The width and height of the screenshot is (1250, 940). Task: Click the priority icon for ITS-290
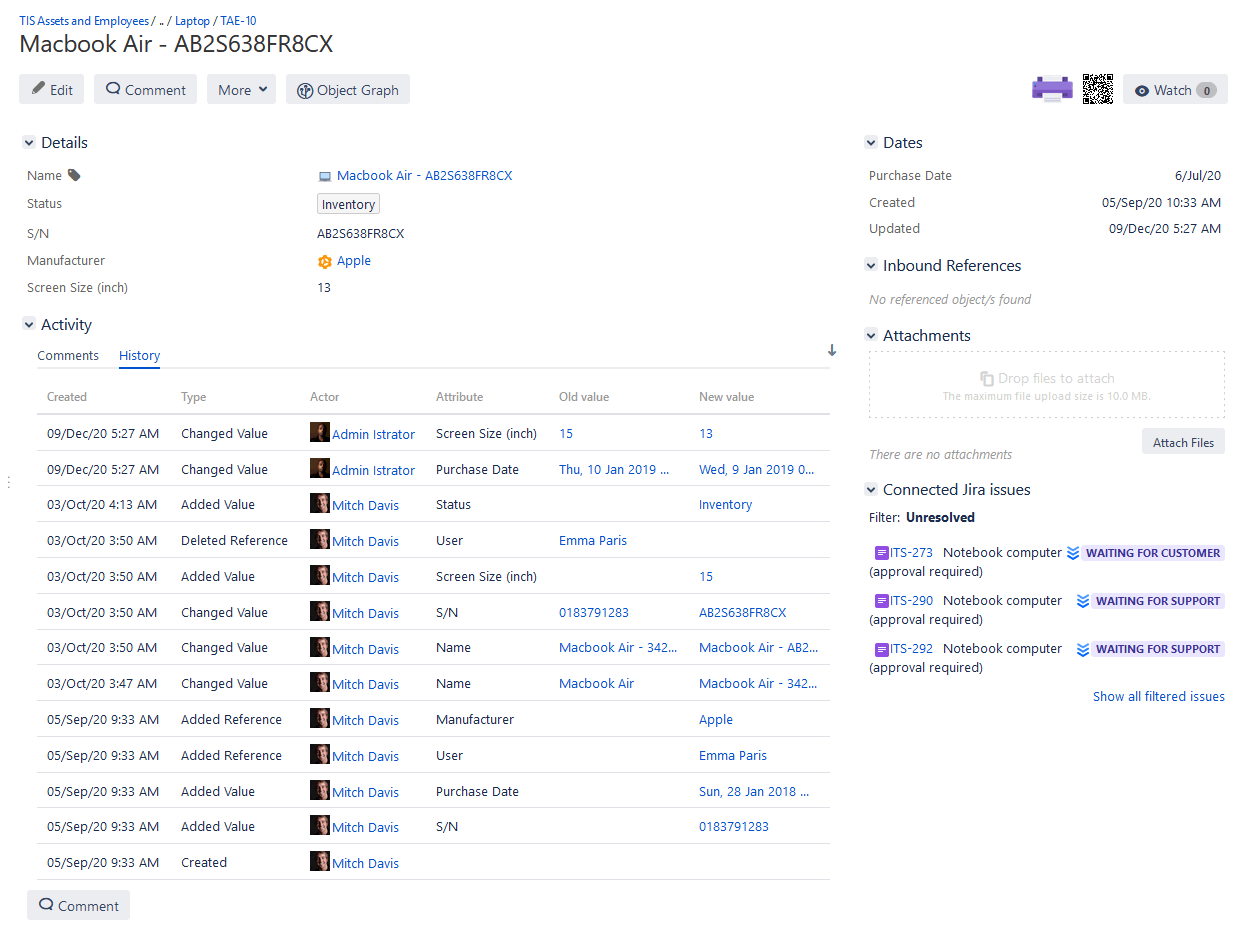pyautogui.click(x=1082, y=601)
